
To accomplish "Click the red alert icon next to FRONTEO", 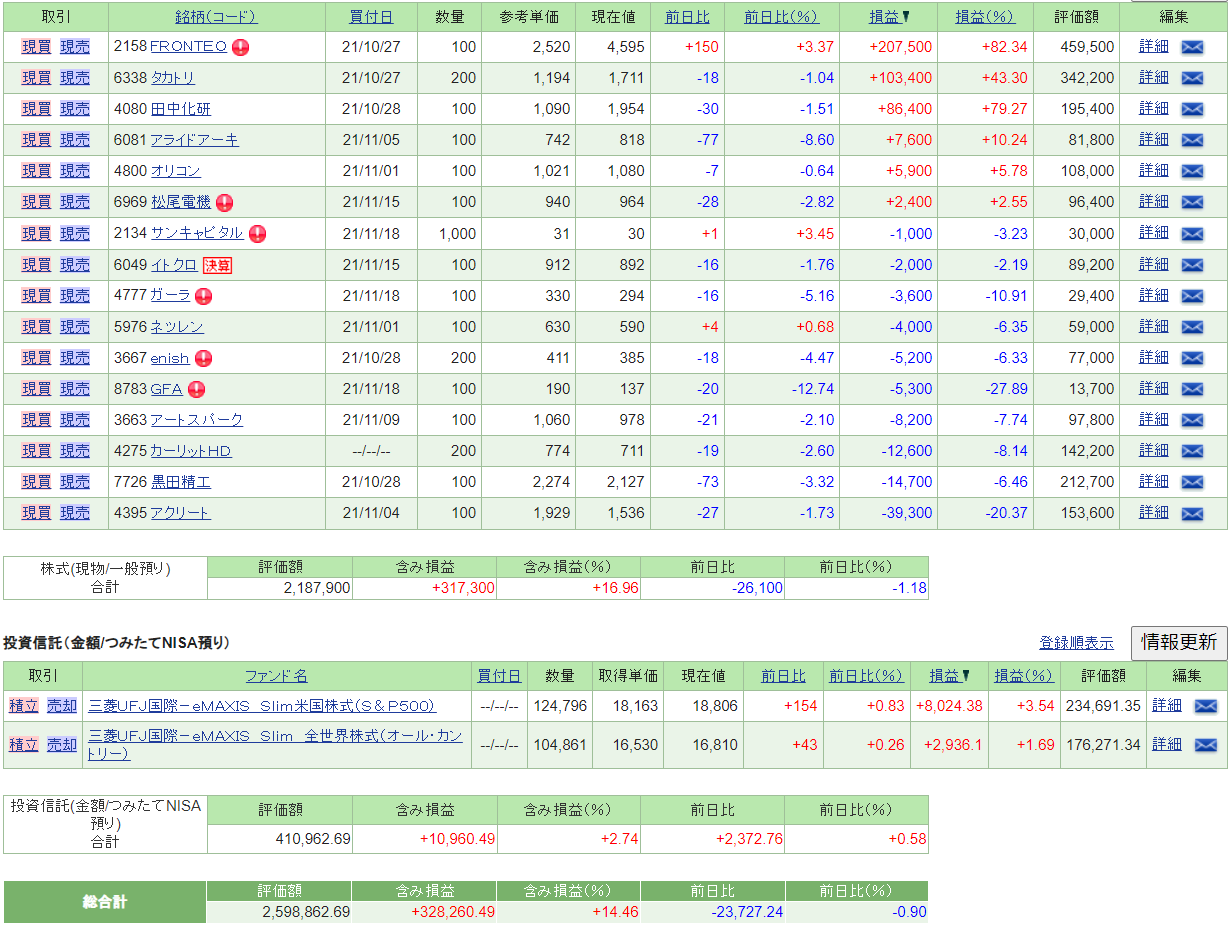I will (x=241, y=47).
